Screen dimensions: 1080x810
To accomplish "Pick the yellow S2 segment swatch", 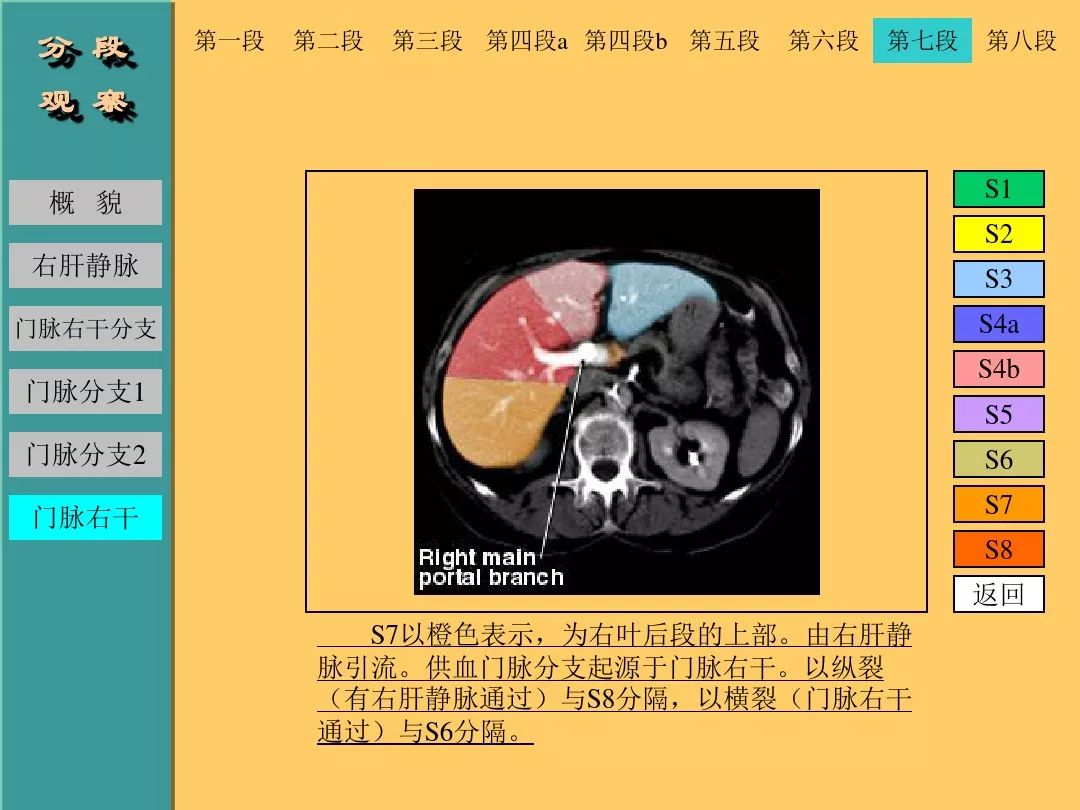I will pos(998,234).
